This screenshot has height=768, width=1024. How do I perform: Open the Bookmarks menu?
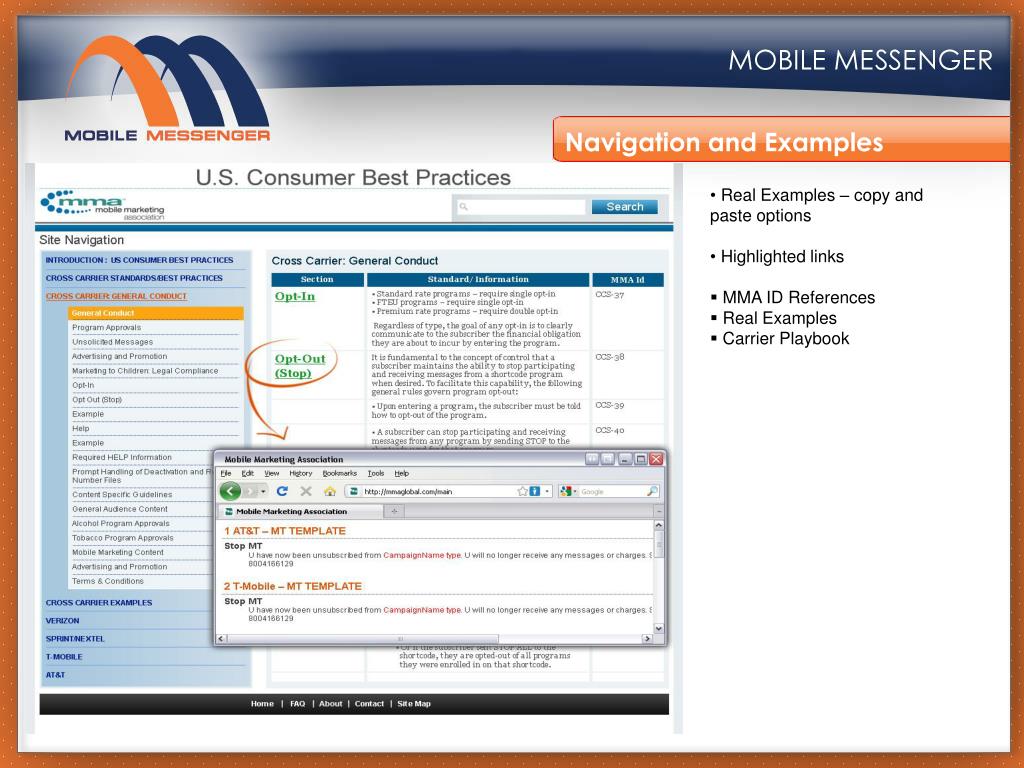(340, 473)
